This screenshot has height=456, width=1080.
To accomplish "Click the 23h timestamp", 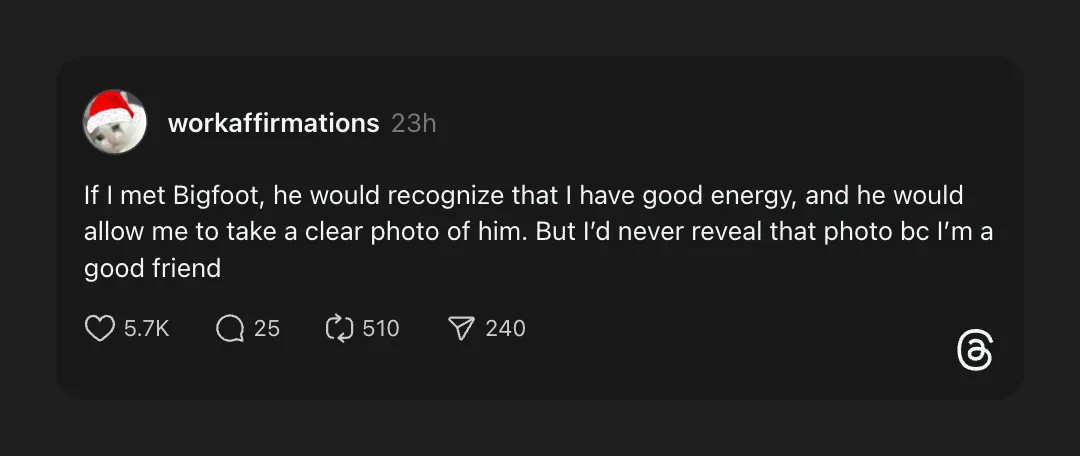I will click(413, 123).
